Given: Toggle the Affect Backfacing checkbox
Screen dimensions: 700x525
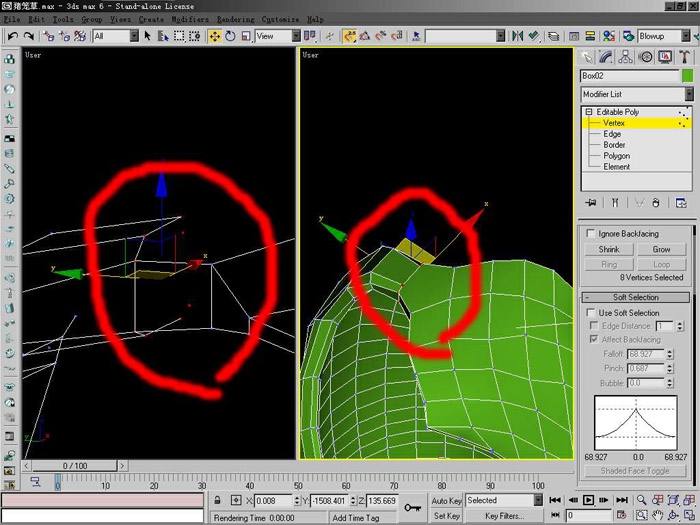Looking at the screenshot, I should [x=594, y=339].
